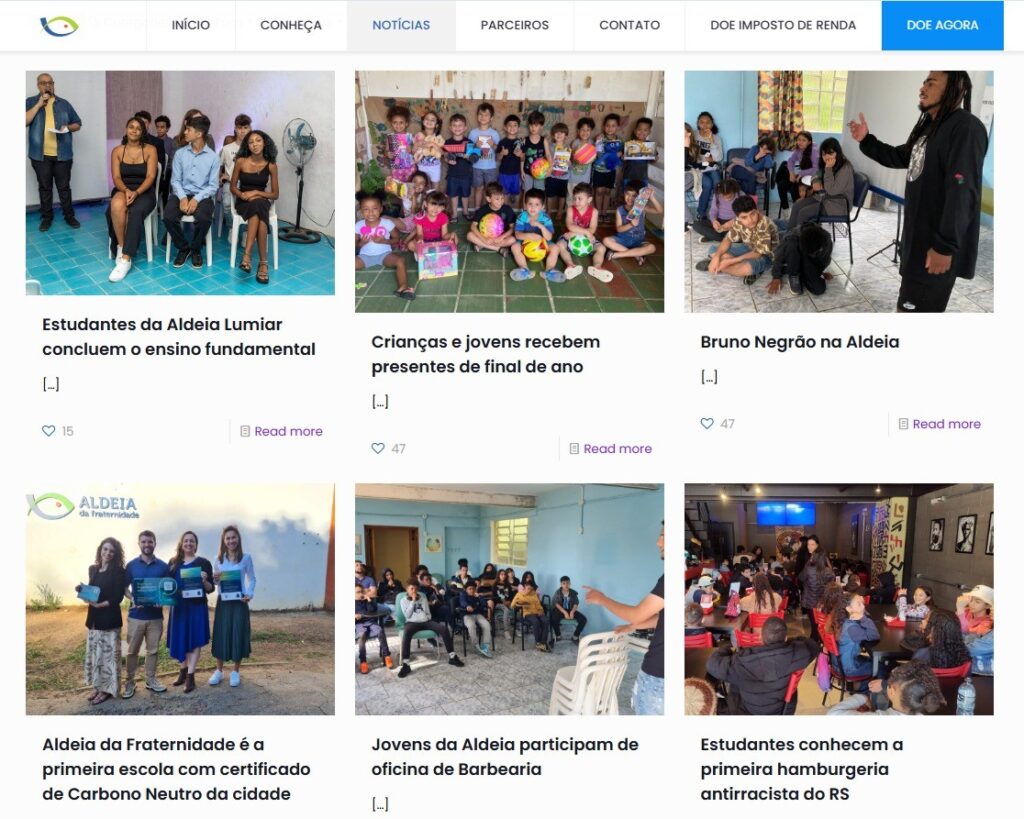The width and height of the screenshot is (1024, 819).
Task: Open the CONTATO page
Action: point(630,25)
